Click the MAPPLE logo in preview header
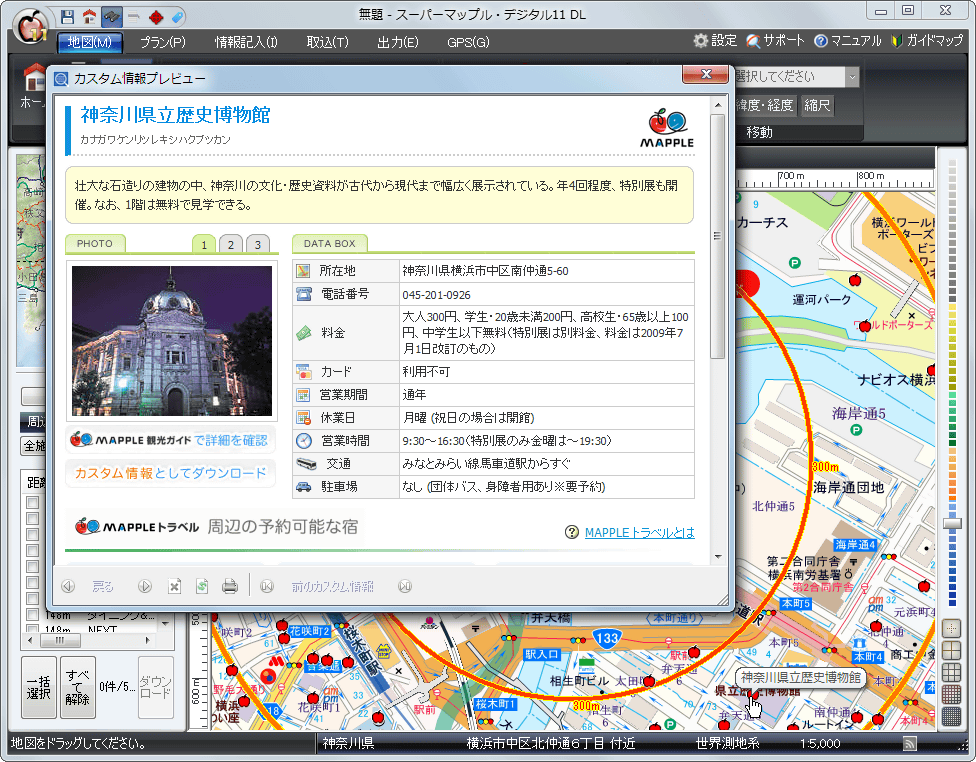The image size is (976, 762). coord(667,129)
